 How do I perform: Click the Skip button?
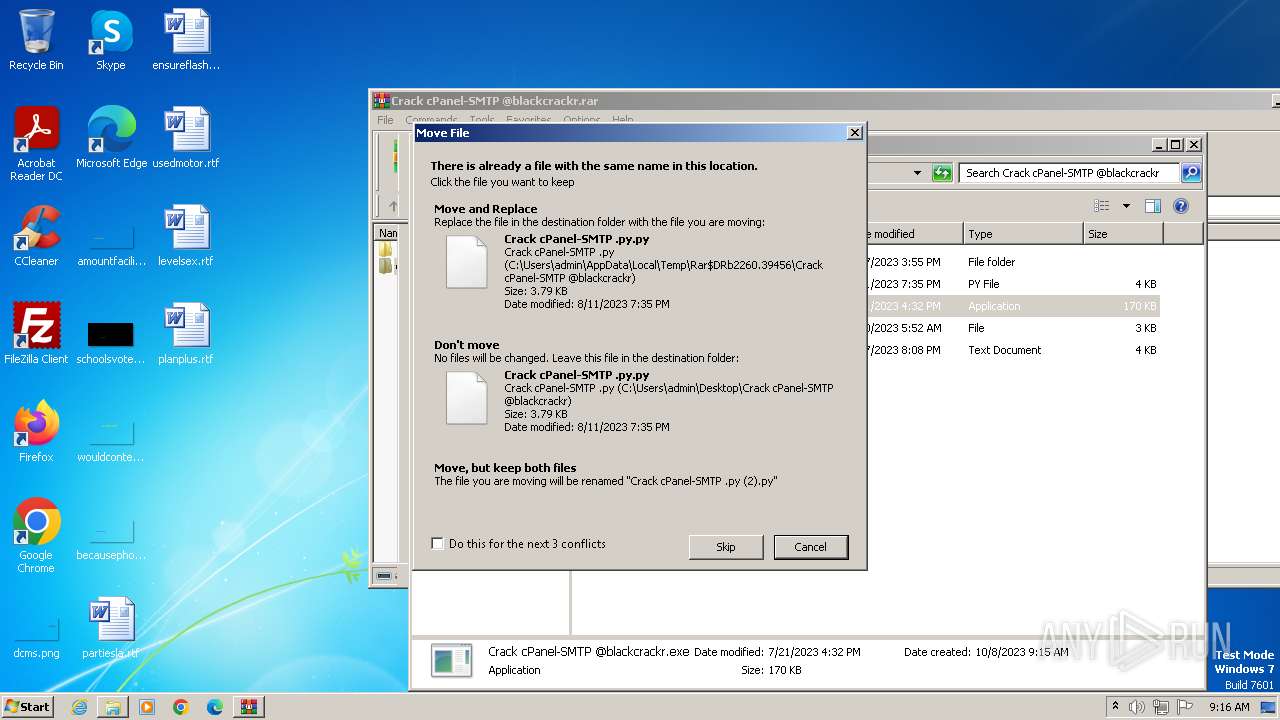(726, 547)
